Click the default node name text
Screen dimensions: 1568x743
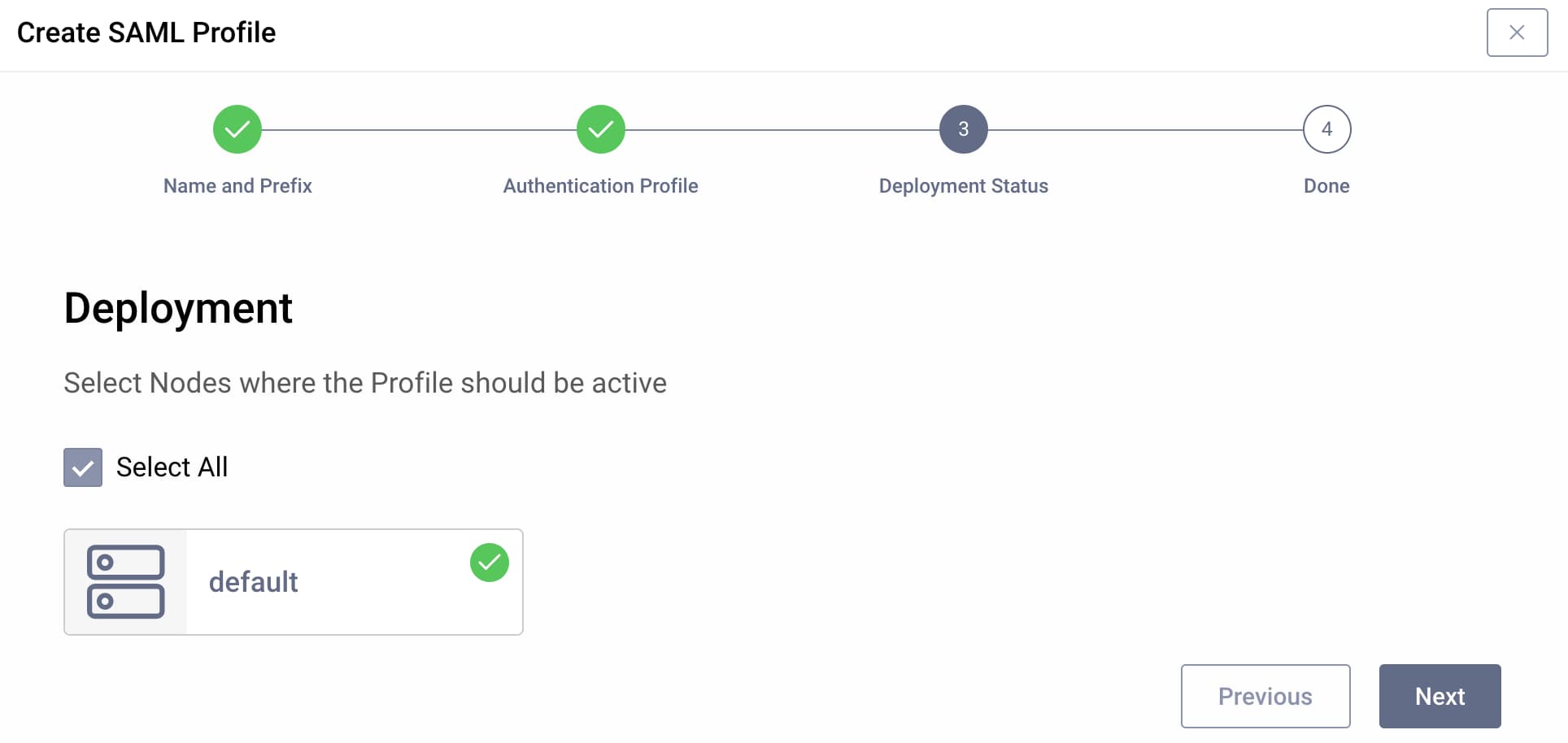pyautogui.click(x=253, y=582)
